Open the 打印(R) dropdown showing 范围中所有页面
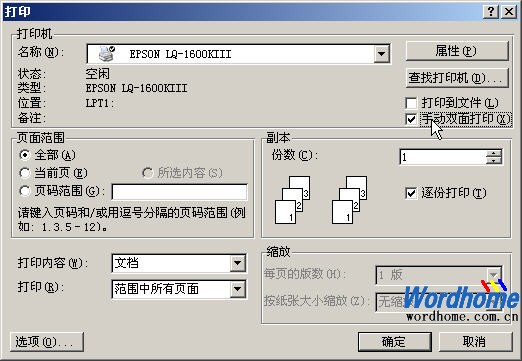 (x=237, y=289)
